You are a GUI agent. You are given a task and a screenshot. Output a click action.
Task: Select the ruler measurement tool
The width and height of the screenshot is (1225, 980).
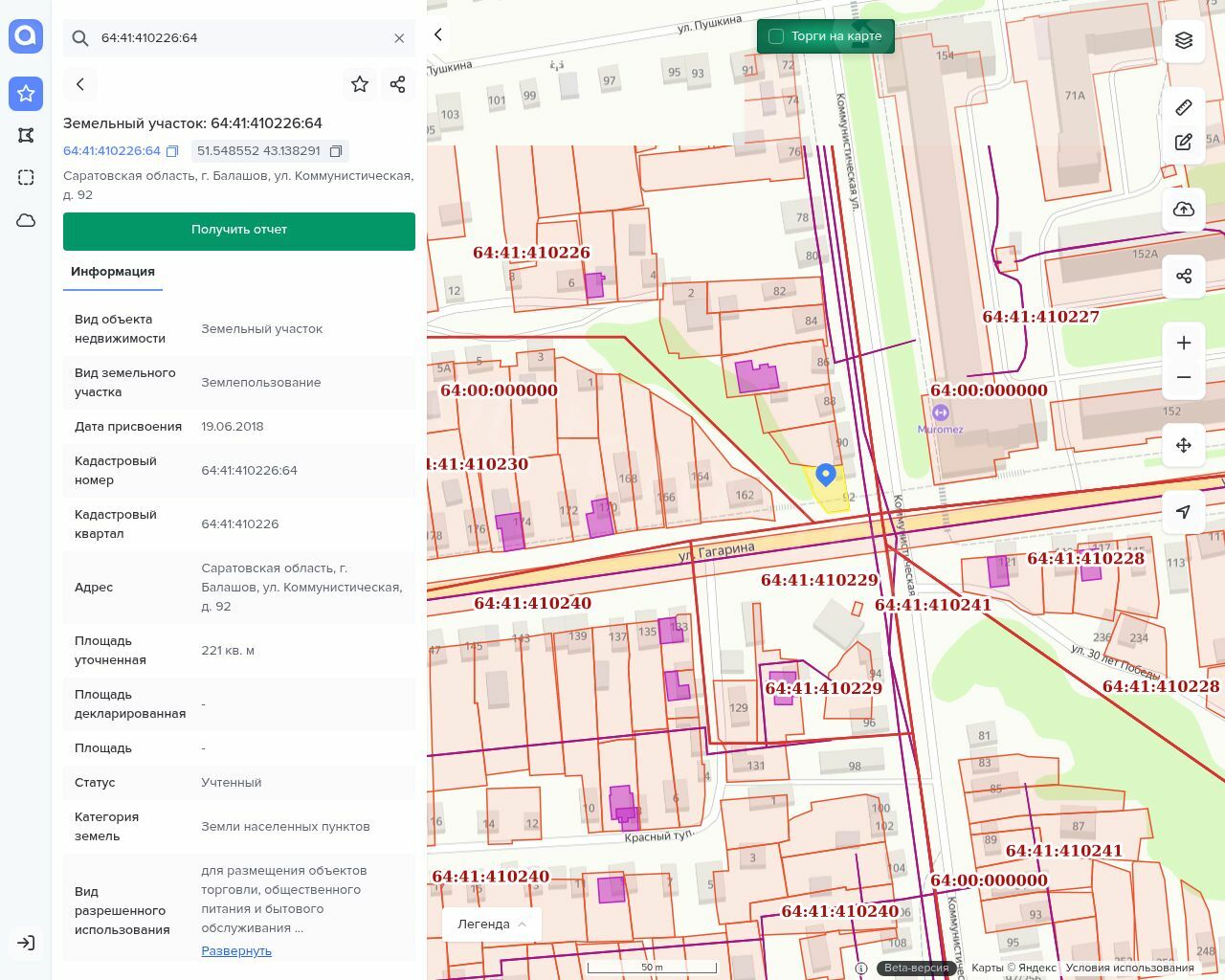1184,107
